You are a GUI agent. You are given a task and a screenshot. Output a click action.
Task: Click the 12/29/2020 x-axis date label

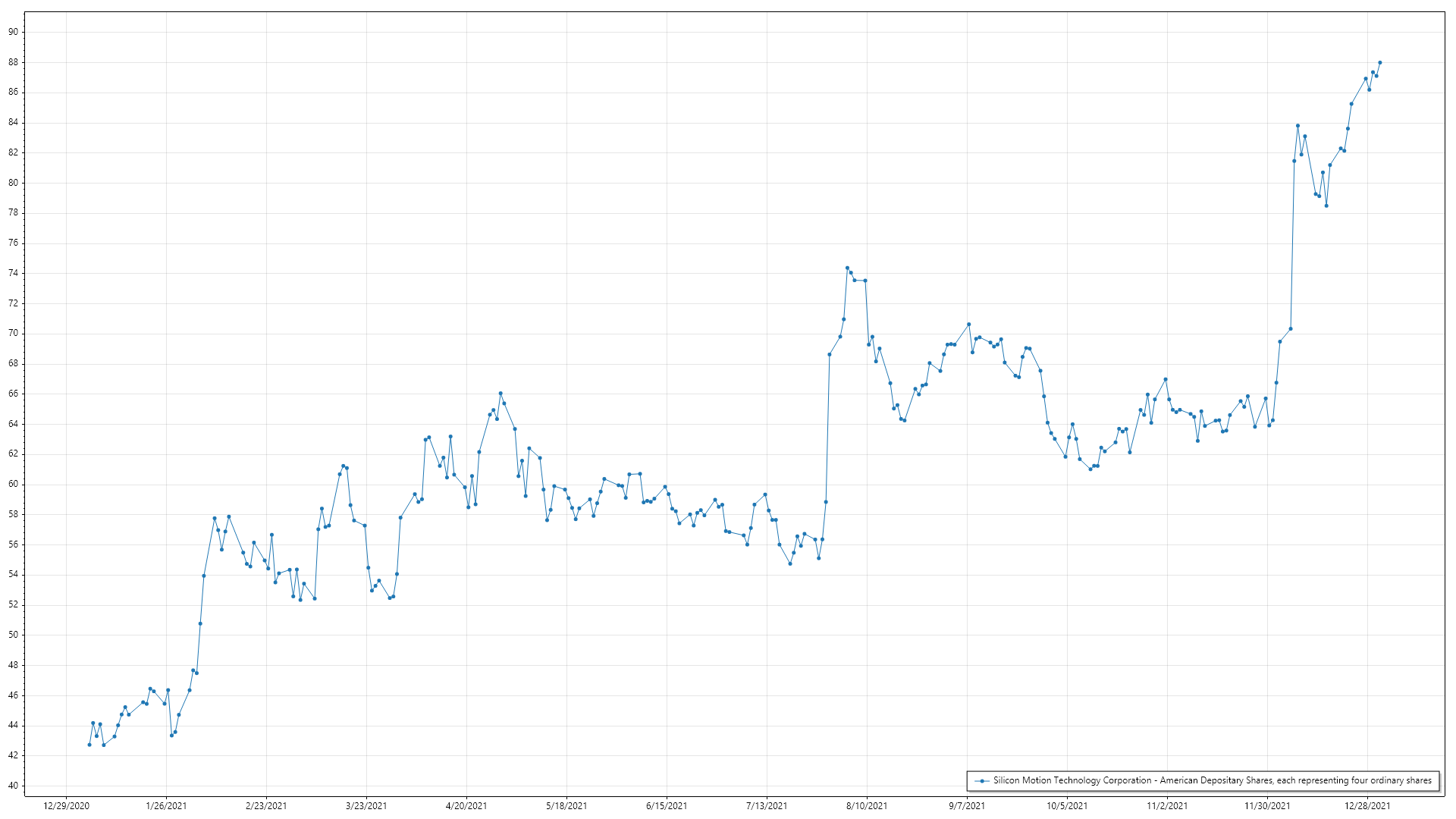click(x=66, y=806)
